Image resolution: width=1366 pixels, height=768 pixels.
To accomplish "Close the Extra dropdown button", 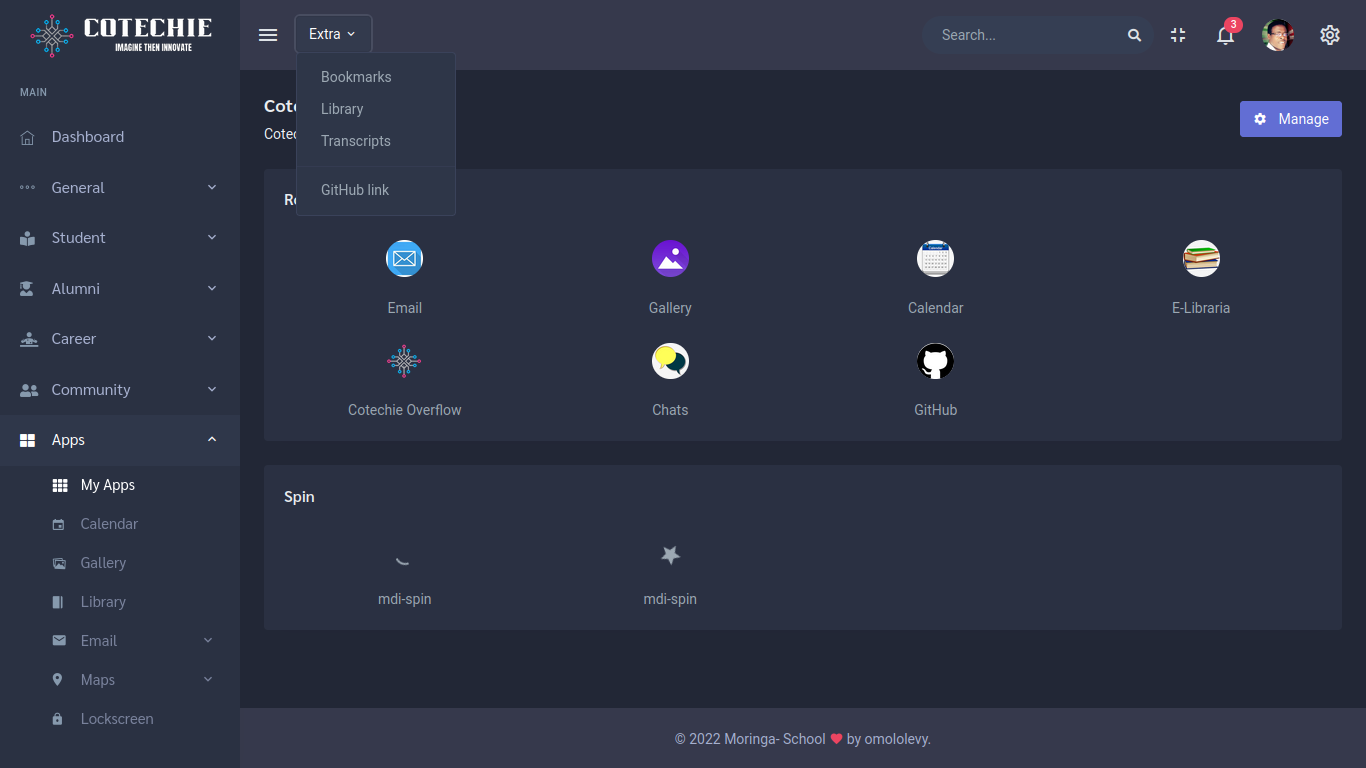I will (333, 34).
